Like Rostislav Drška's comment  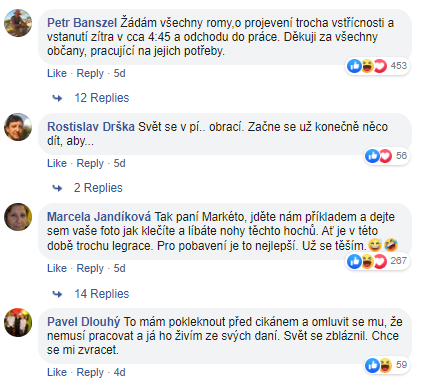click(57, 163)
